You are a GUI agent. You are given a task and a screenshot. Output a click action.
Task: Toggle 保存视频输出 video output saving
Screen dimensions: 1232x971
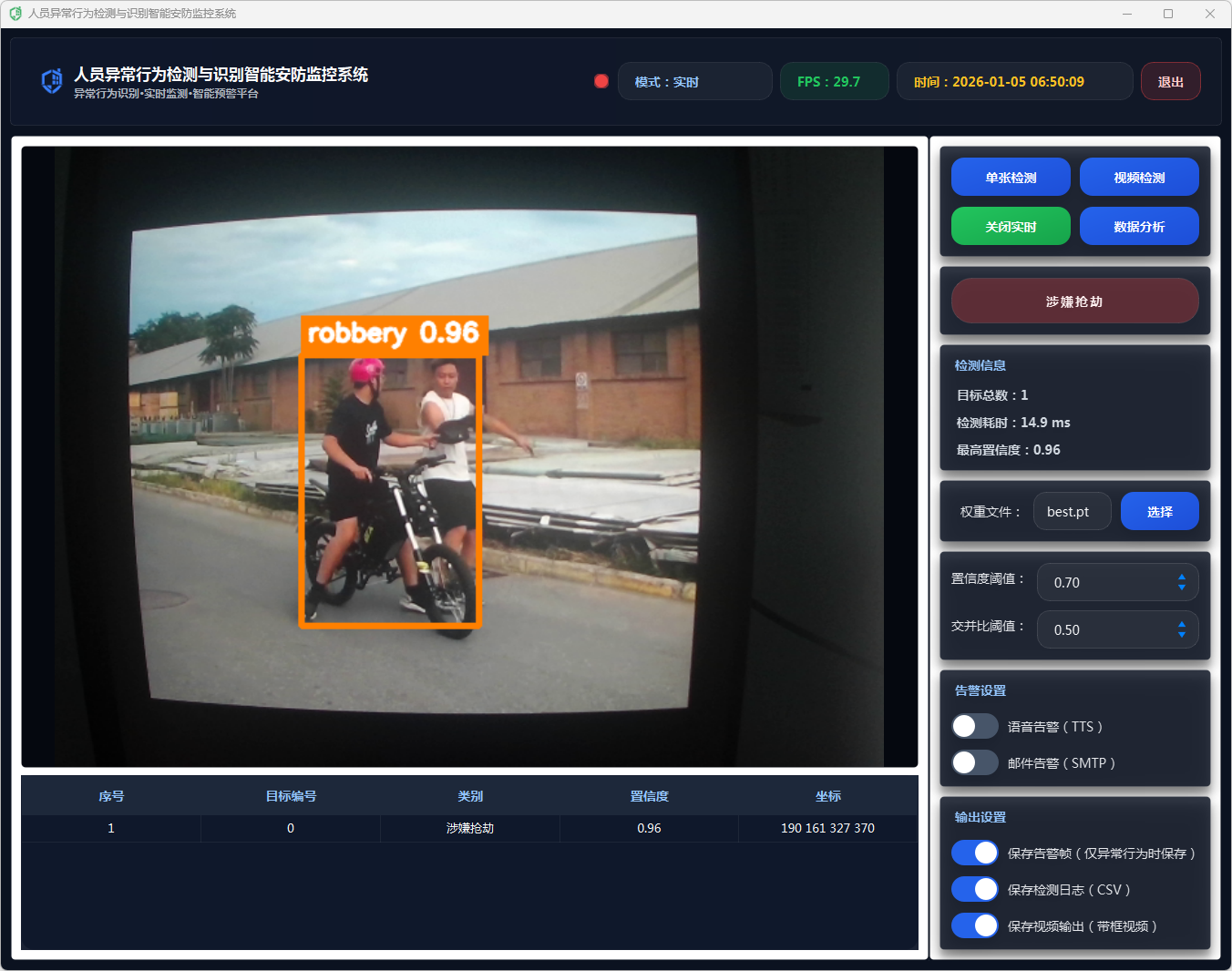(x=975, y=925)
